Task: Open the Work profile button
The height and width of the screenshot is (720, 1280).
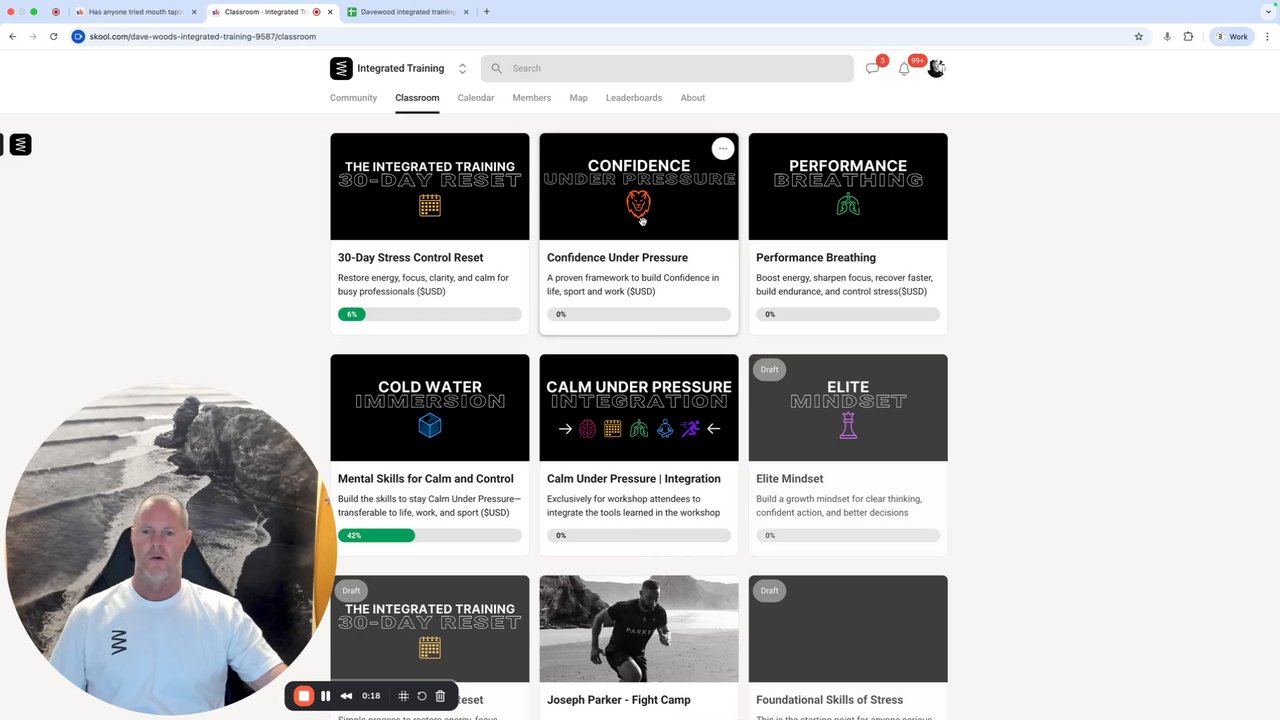Action: click(x=1231, y=37)
